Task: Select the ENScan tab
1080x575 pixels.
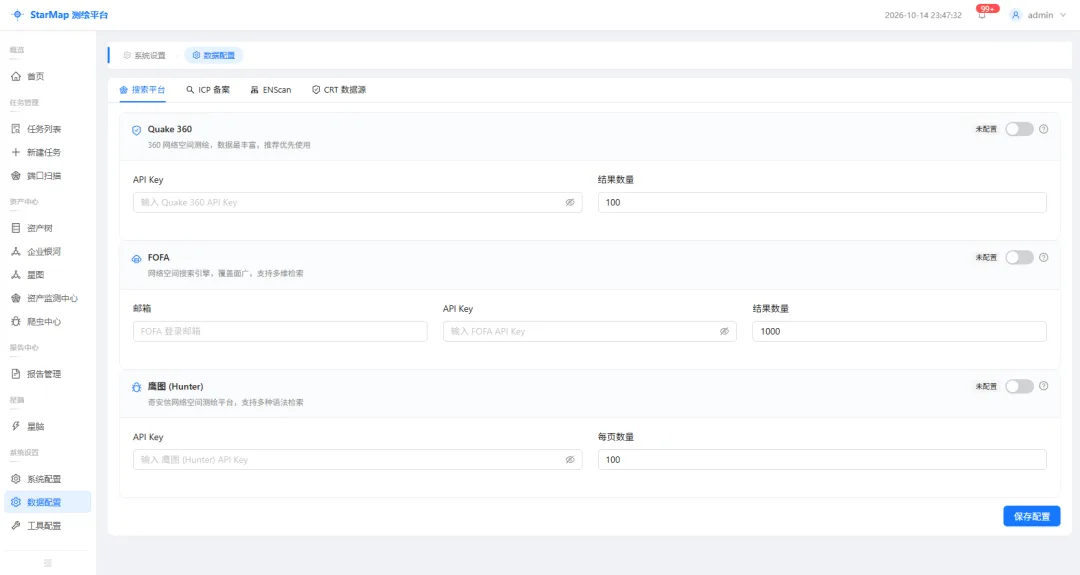Action: click(271, 90)
